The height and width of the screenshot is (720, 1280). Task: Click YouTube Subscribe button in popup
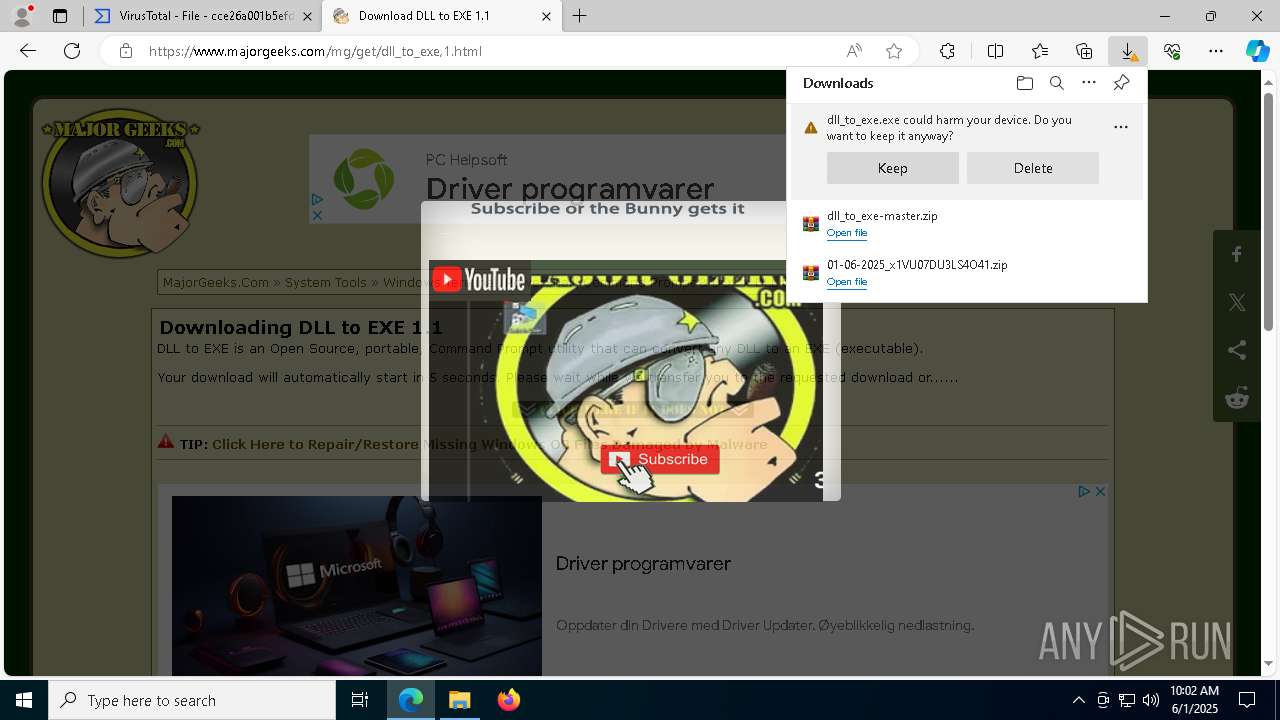(660, 460)
